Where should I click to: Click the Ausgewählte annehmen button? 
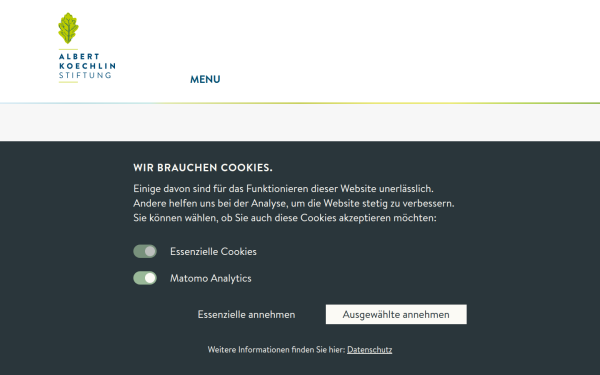[396, 315]
